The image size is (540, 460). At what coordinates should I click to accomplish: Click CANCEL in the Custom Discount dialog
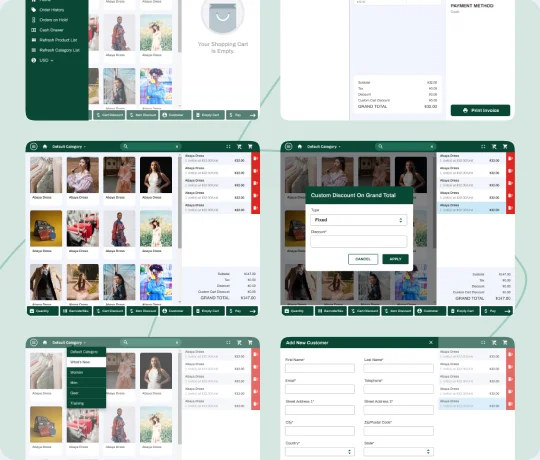[363, 259]
